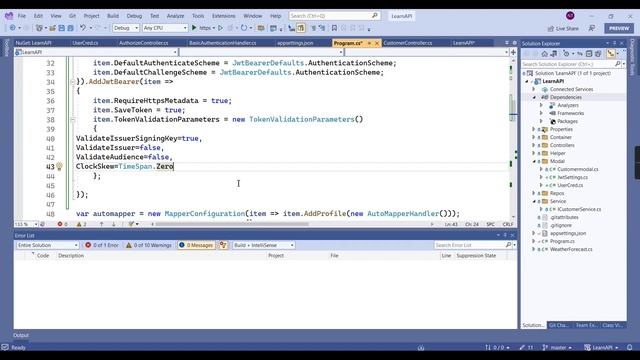Screen dimensions: 640x360
Task: Click the split editor icon above scrollbar
Action: (x=513, y=52)
